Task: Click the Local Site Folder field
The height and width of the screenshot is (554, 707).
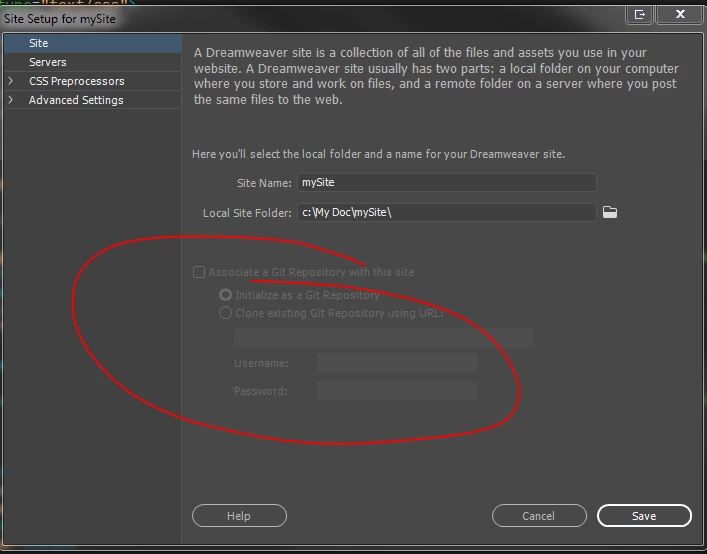Action: [x=446, y=212]
